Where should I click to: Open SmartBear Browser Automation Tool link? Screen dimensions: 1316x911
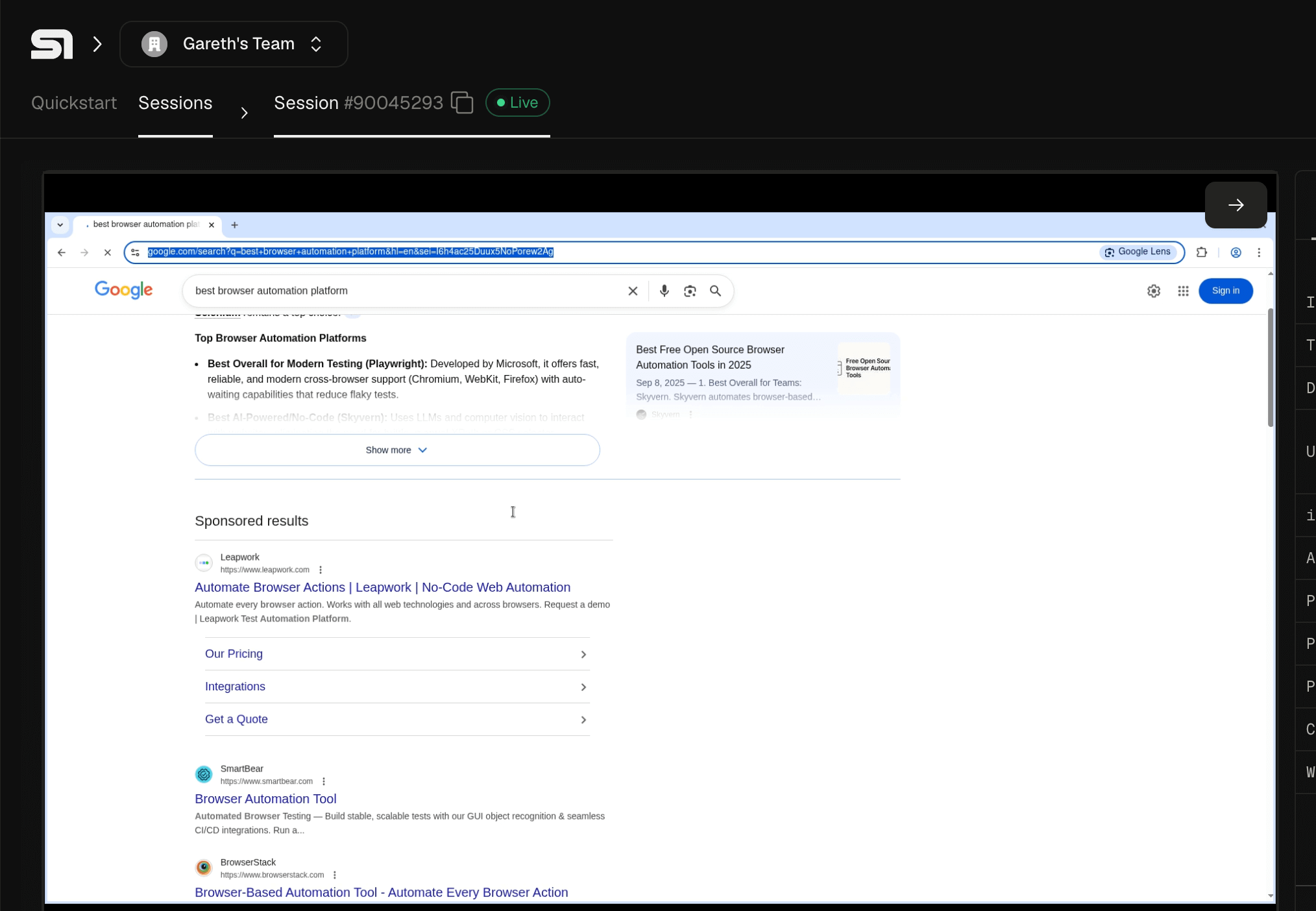point(265,799)
